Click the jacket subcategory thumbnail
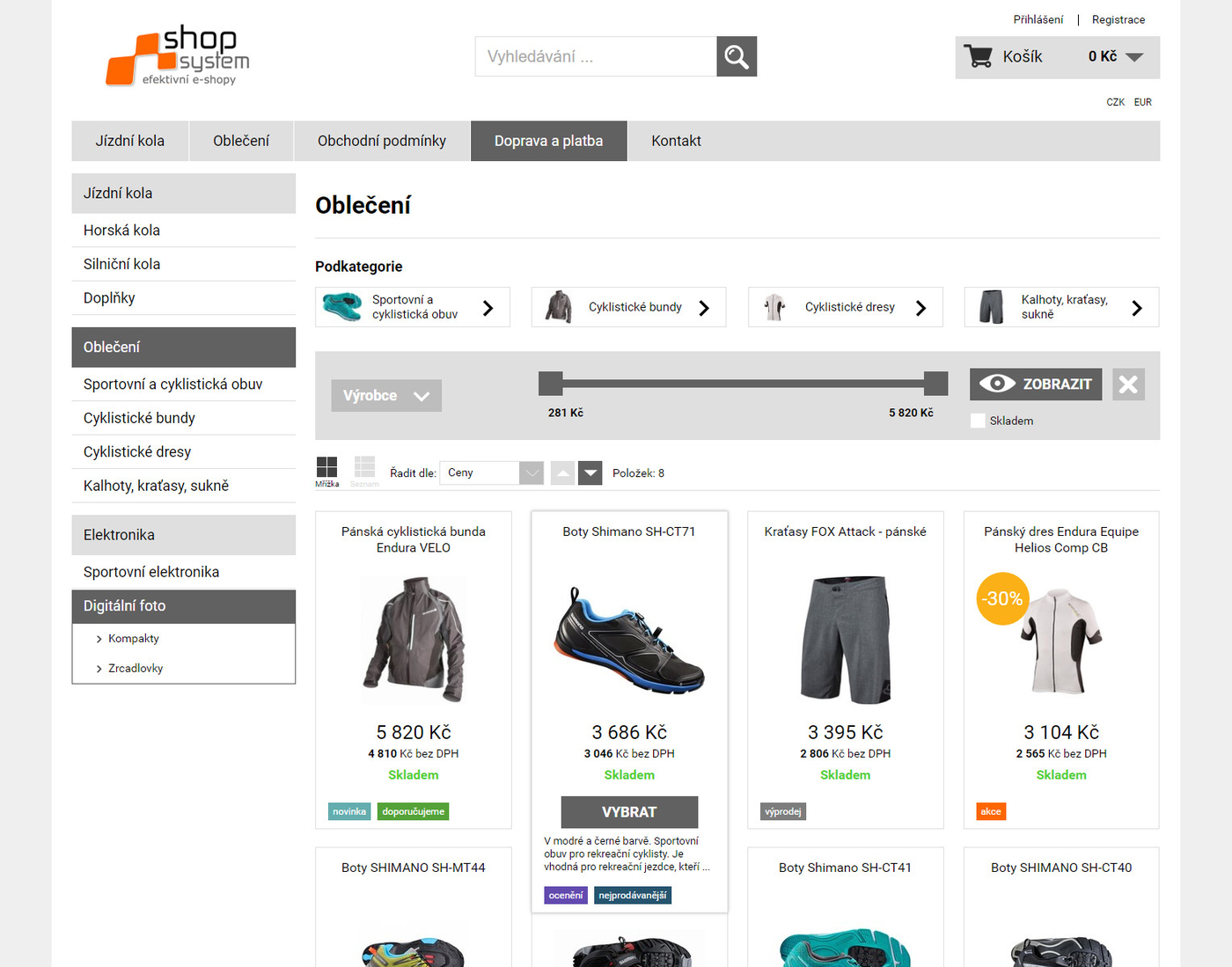This screenshot has width=1232, height=967. point(559,307)
